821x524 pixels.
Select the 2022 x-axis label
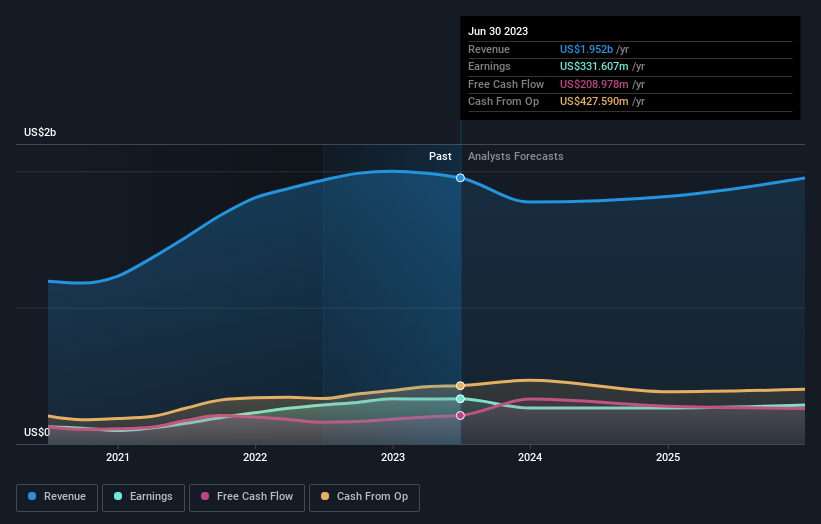255,458
